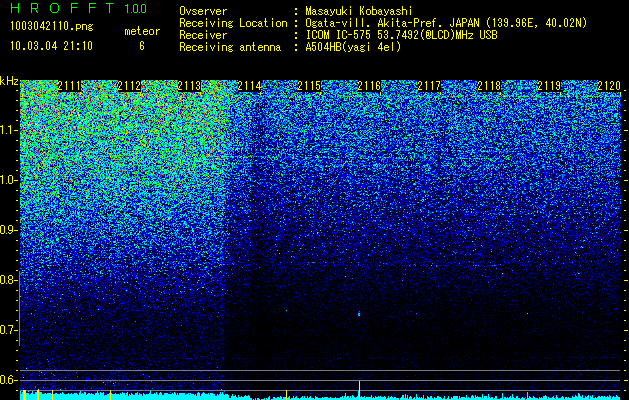Screen dimensions: 629x400
Task: Click the meteor count value 6
Action: point(142,46)
